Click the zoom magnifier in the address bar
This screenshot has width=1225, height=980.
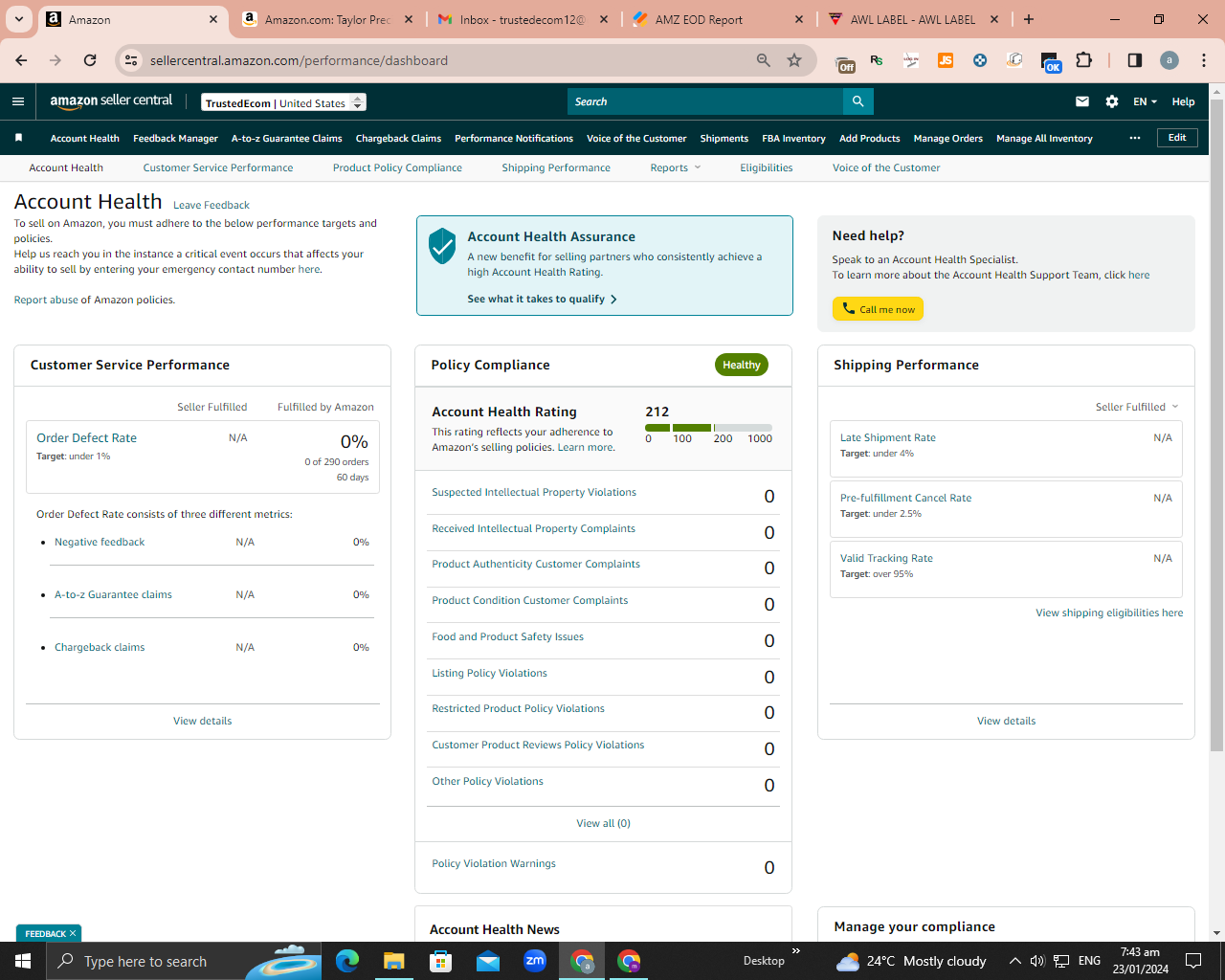[x=764, y=60]
